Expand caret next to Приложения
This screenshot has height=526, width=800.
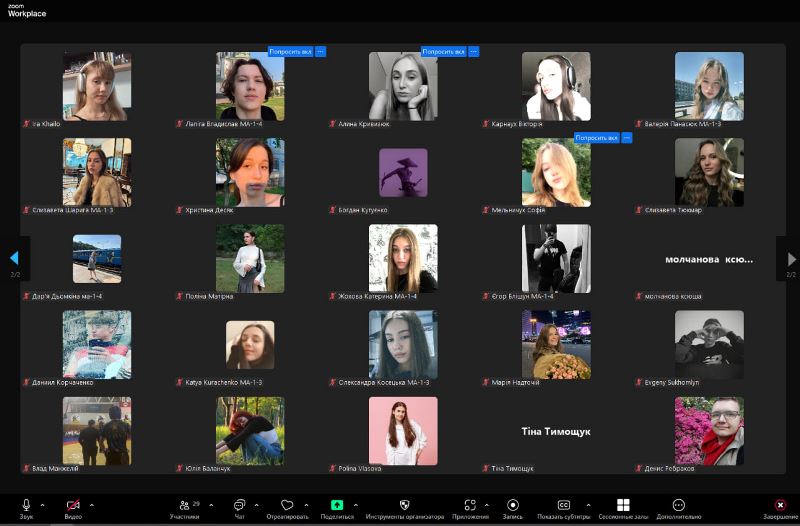[x=487, y=505]
